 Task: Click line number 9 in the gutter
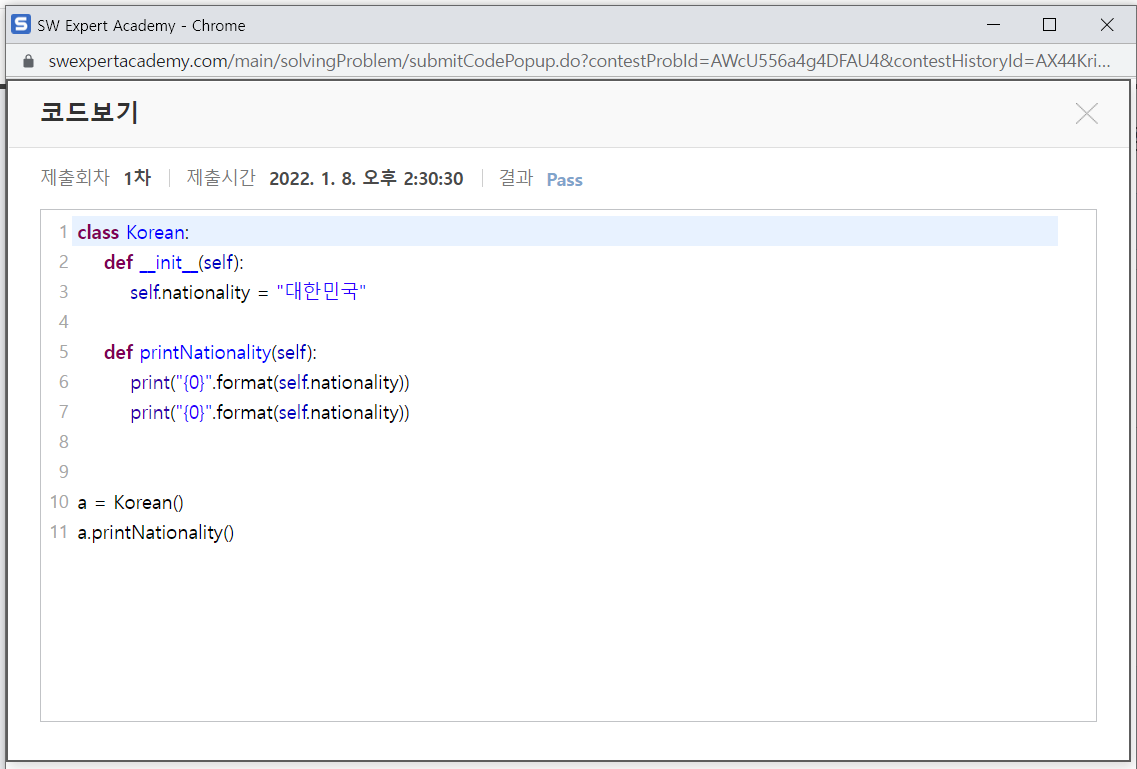[64, 472]
